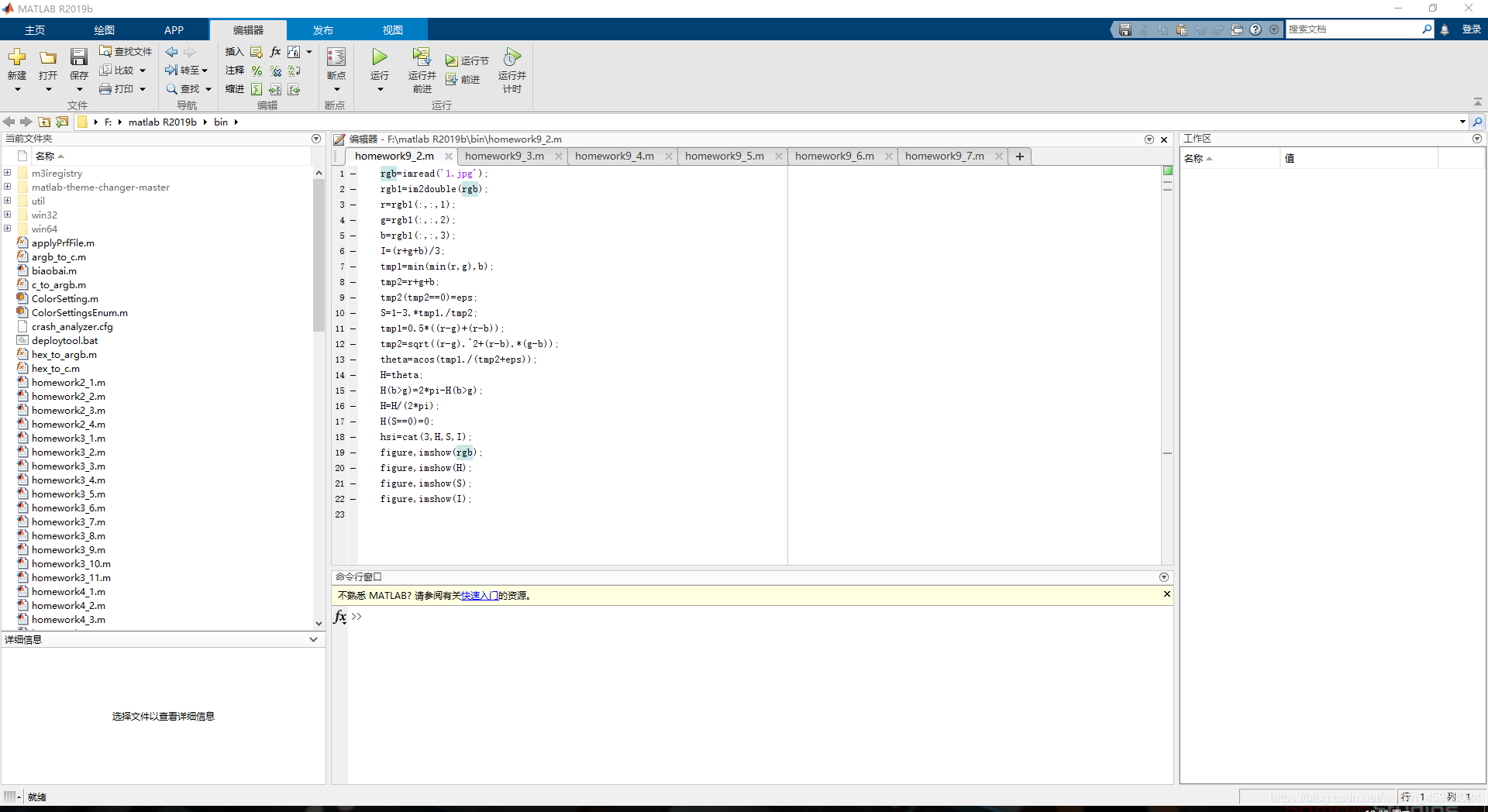Click the breakpoint dash on line 10
This screenshot has height=812, width=1488.
coord(353,313)
